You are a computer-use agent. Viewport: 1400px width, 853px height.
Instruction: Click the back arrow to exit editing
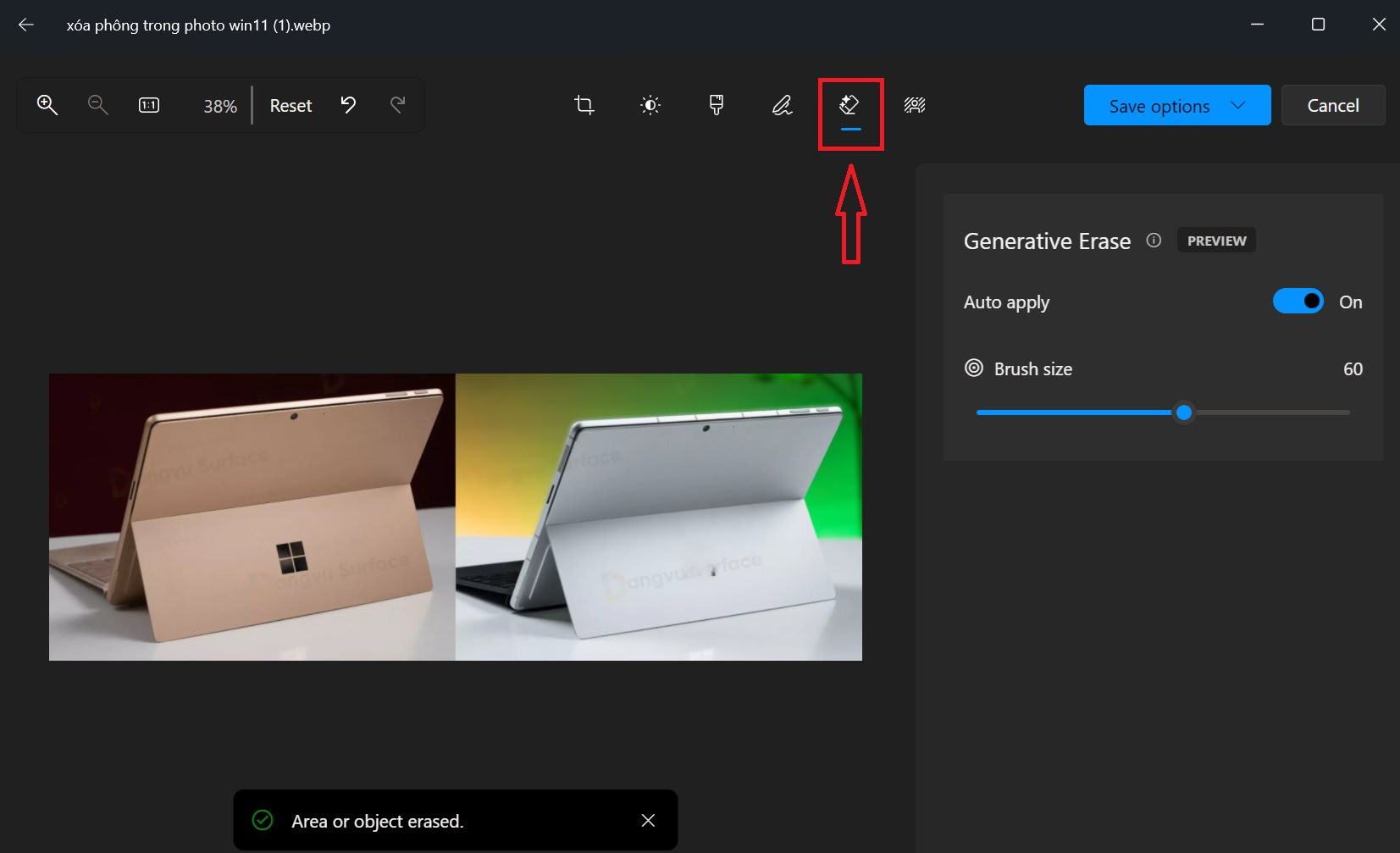tap(26, 25)
